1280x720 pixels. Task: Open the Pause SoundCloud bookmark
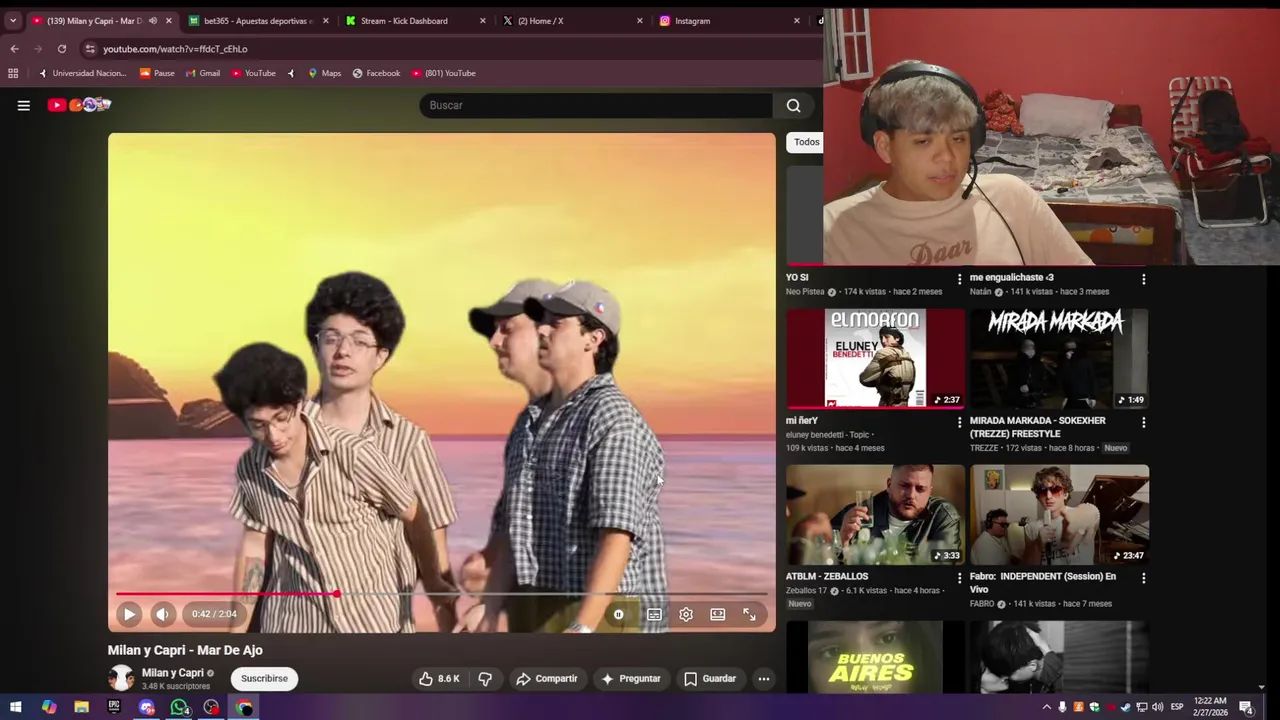point(157,73)
